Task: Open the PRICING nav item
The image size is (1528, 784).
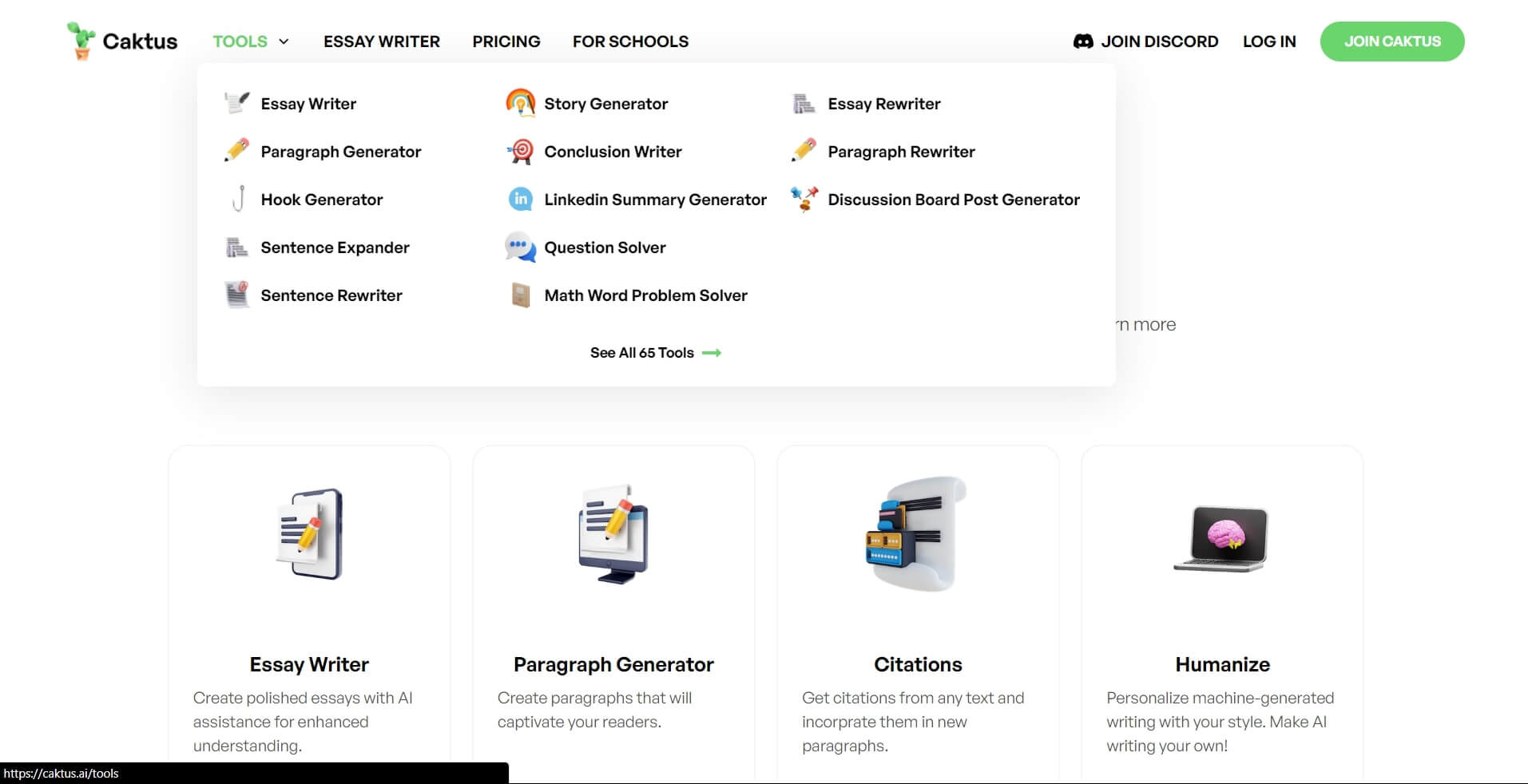Action: point(506,42)
